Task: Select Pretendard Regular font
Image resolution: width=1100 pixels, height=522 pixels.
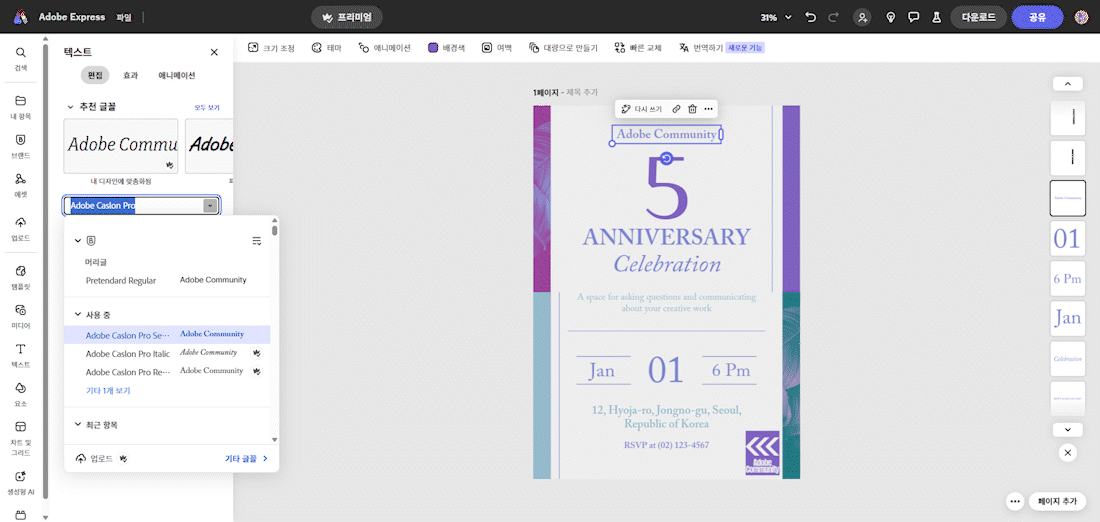Action: [167, 280]
